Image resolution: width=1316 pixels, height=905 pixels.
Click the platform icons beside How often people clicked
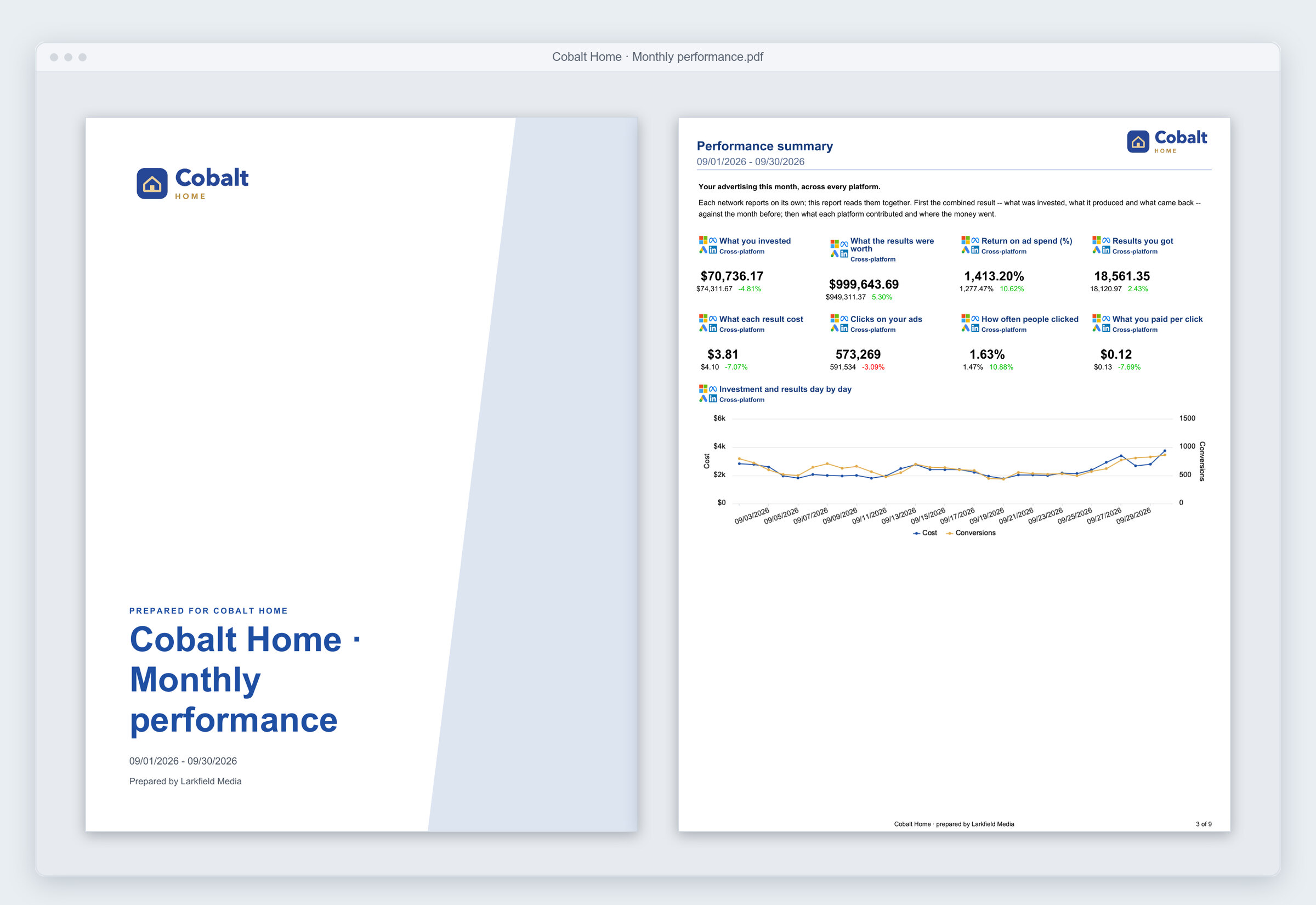click(971, 323)
